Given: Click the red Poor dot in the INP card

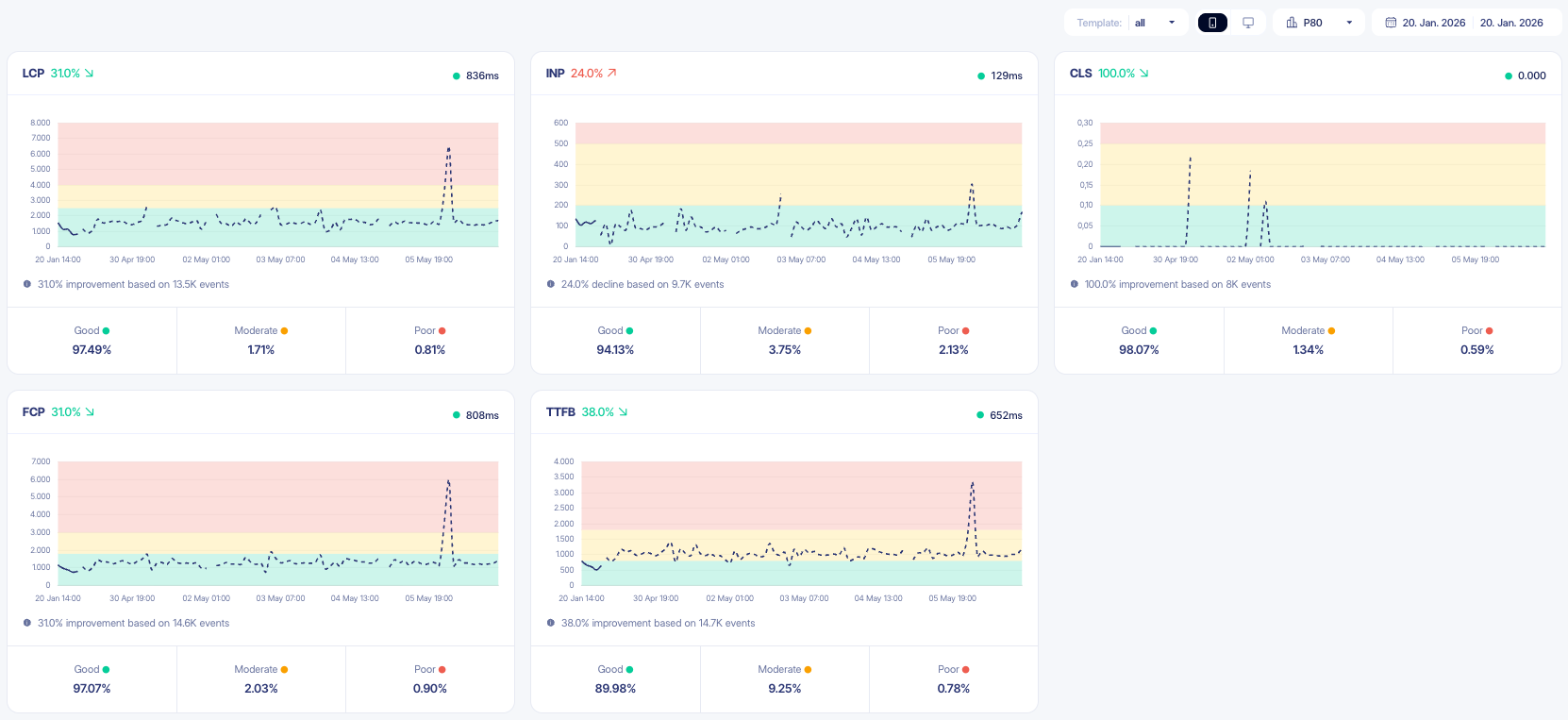Looking at the screenshot, I should point(965,331).
